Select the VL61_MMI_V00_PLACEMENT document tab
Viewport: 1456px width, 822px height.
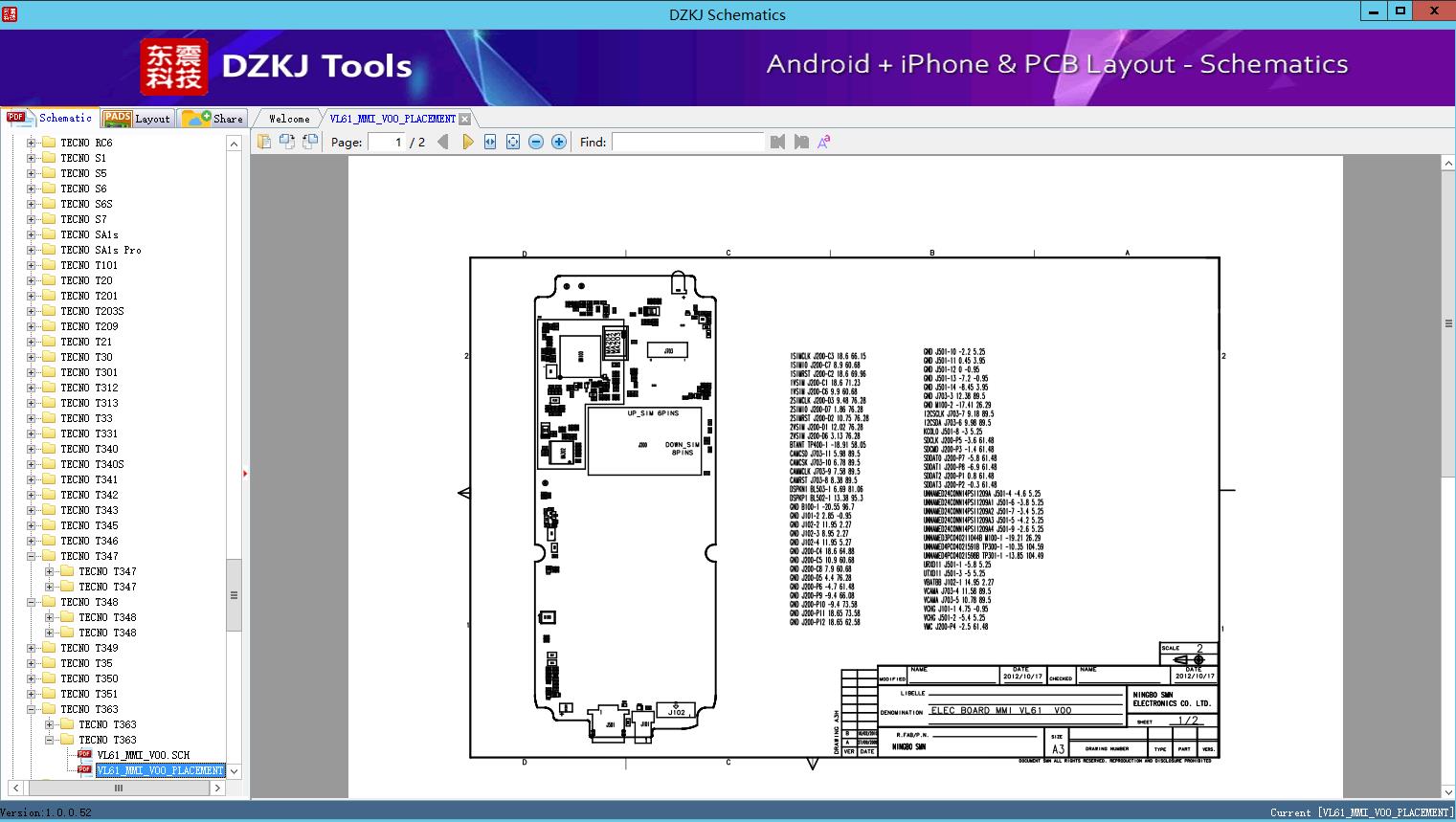tap(392, 119)
